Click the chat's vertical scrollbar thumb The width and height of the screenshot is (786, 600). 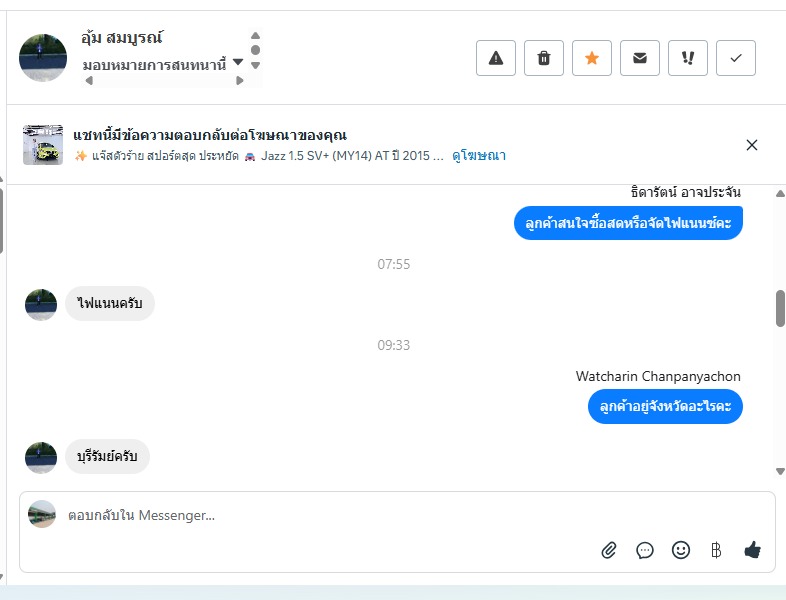(780, 308)
